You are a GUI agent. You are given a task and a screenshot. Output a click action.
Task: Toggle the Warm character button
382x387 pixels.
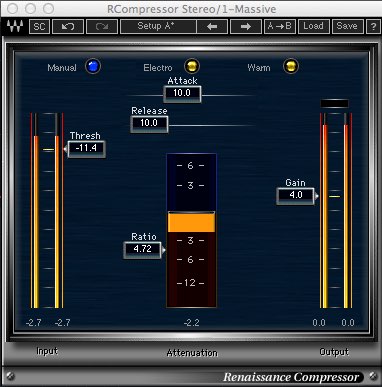click(291, 66)
